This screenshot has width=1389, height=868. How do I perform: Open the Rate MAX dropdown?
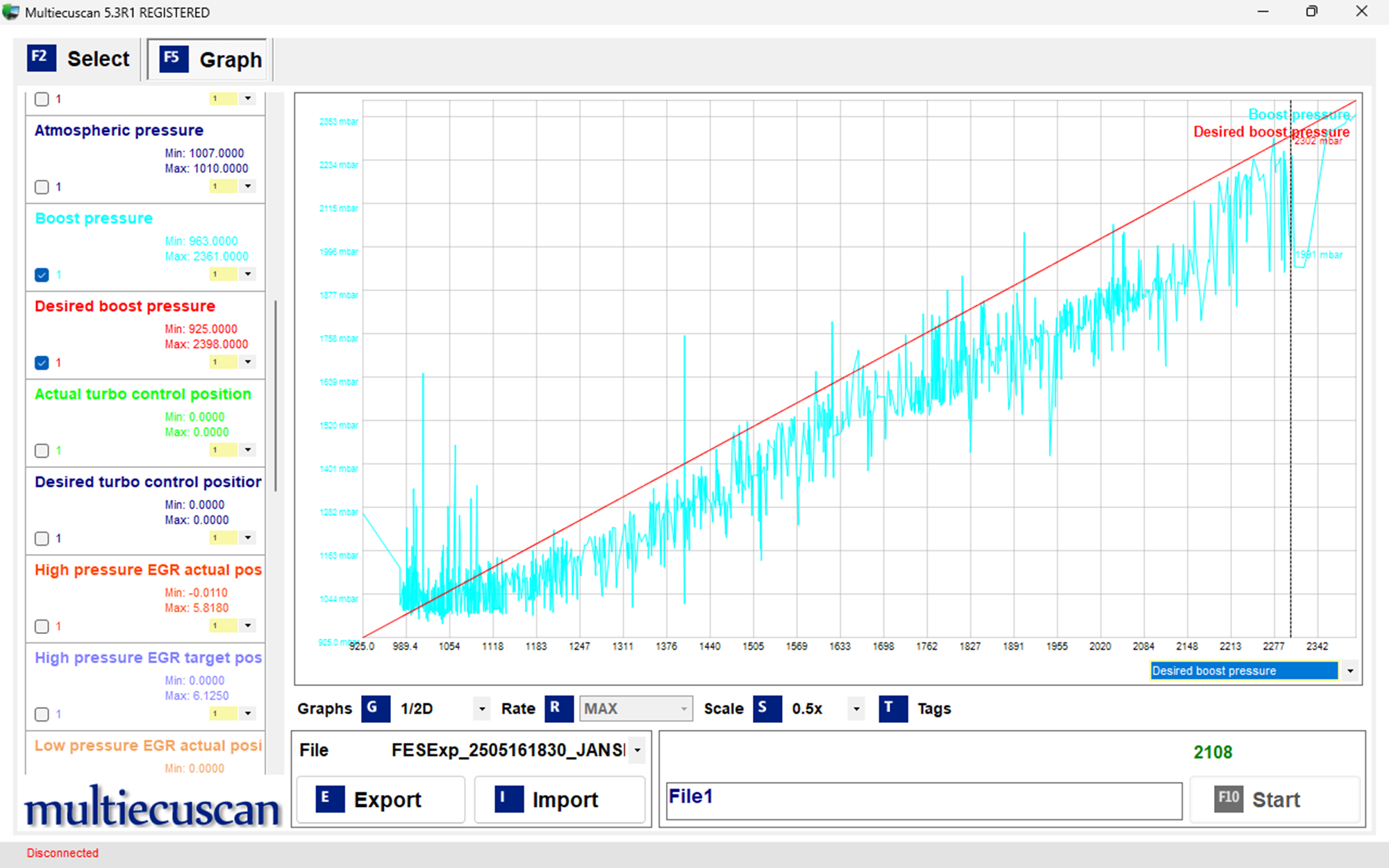point(684,709)
